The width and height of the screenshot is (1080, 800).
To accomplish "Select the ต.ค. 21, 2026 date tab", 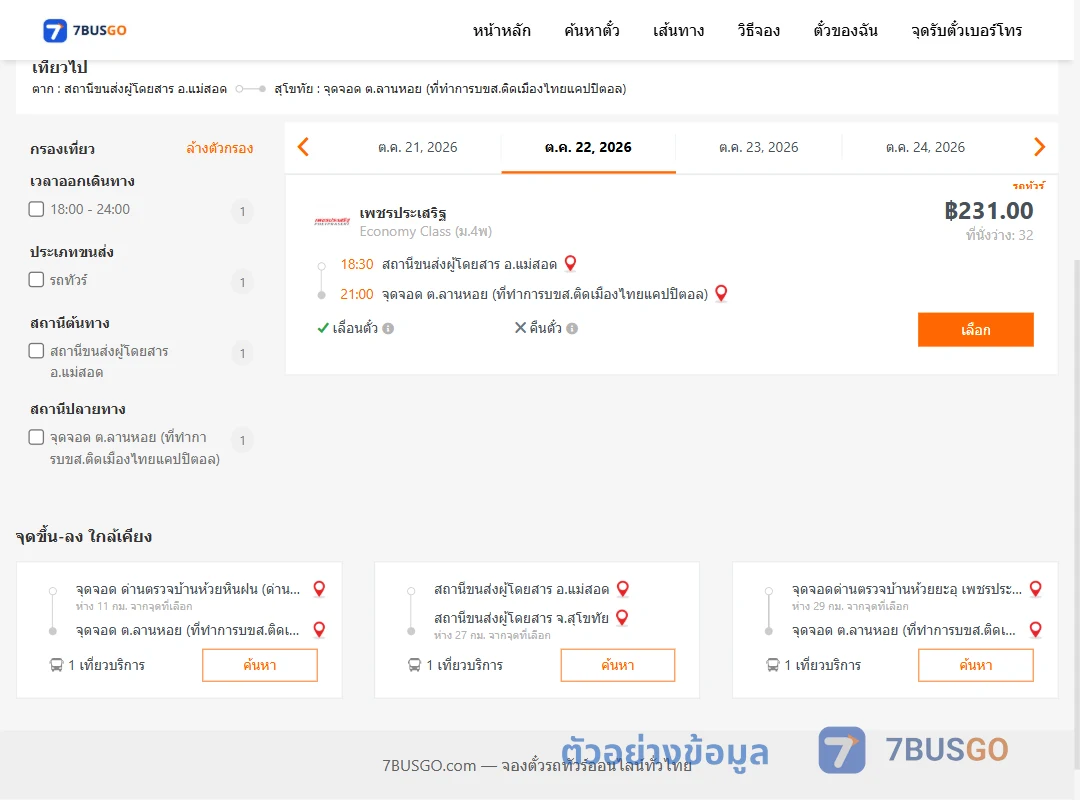I will 417,147.
